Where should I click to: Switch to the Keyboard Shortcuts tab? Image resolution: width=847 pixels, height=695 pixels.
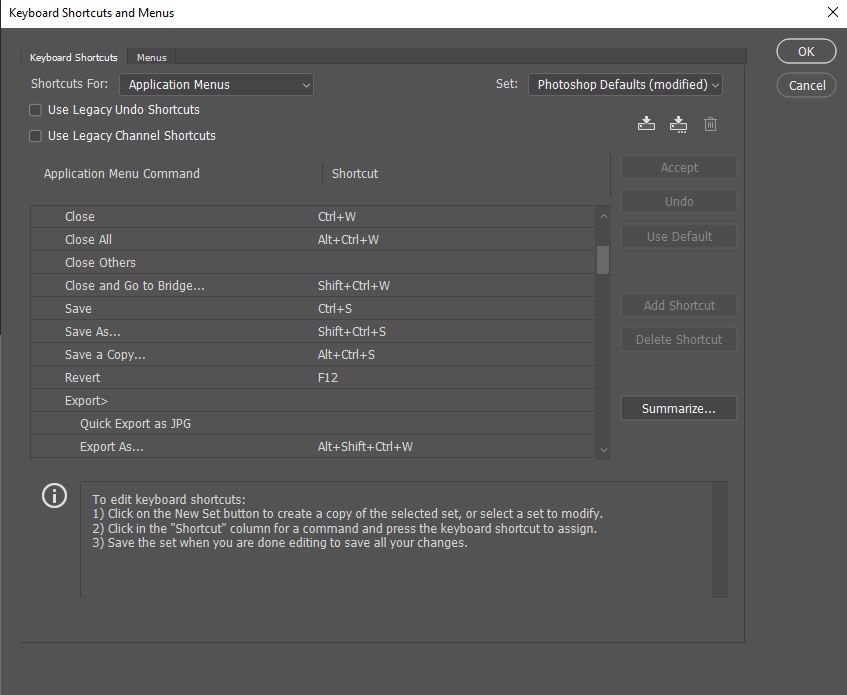tap(73, 57)
